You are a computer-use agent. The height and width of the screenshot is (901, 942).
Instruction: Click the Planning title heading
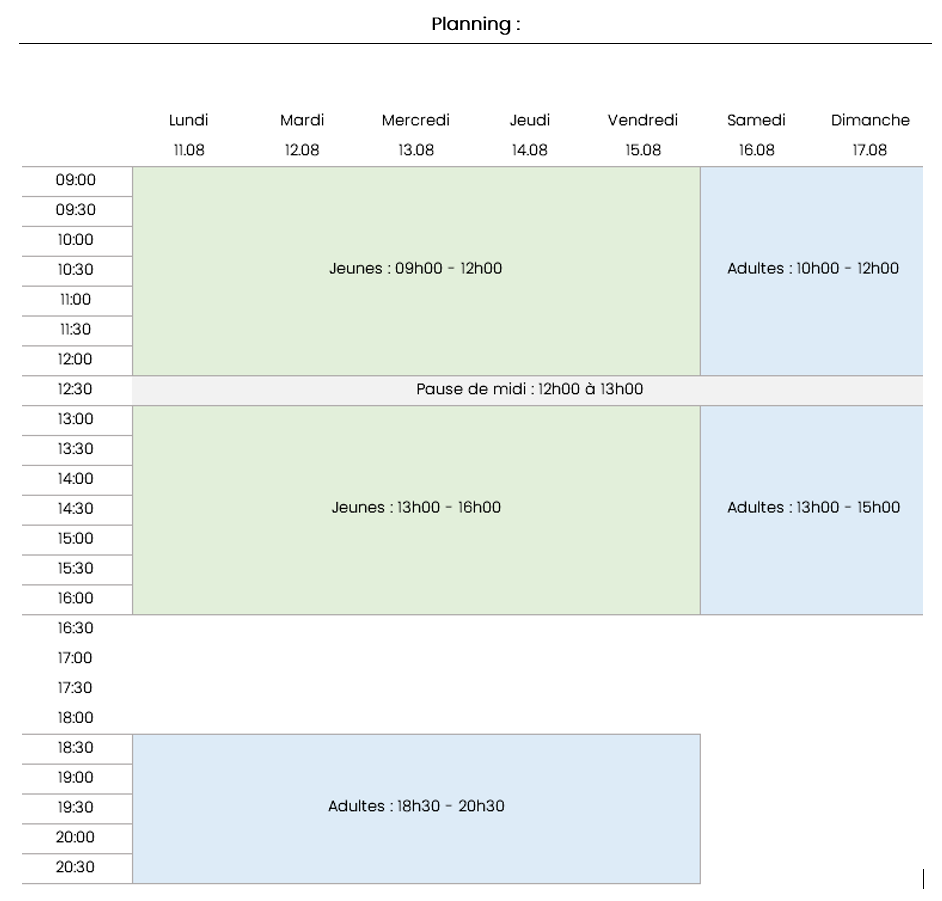click(x=476, y=24)
